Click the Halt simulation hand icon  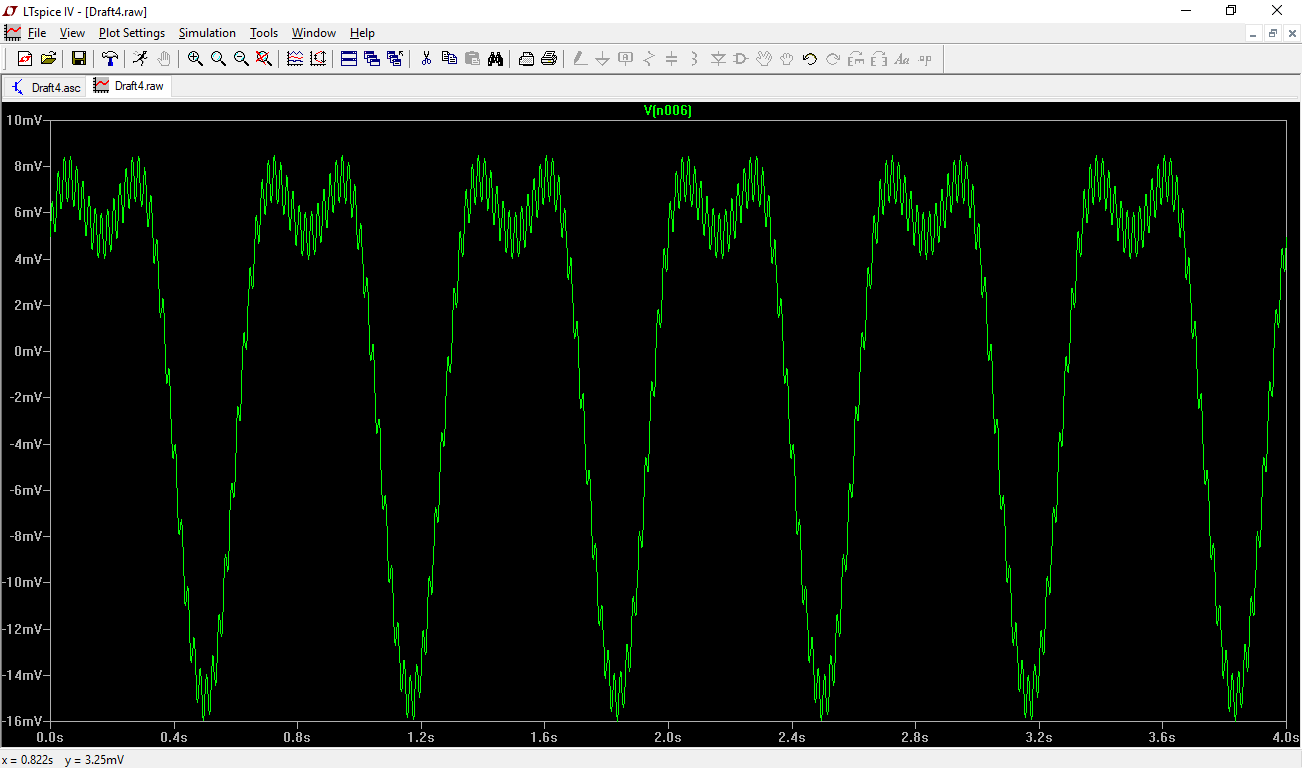[164, 59]
